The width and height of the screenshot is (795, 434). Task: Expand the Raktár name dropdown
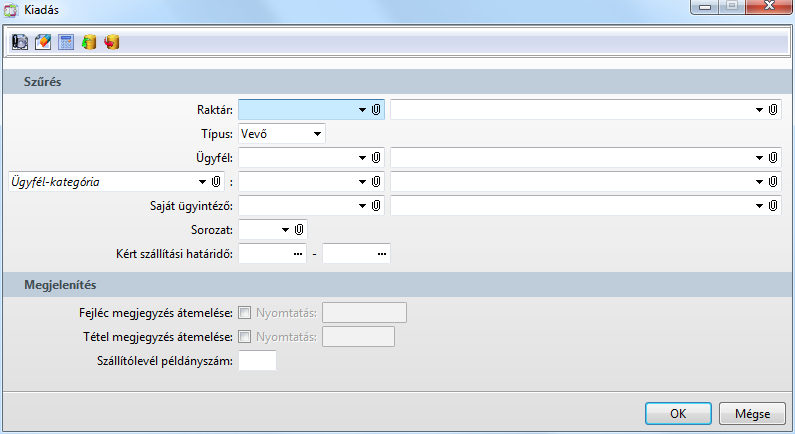(x=760, y=110)
